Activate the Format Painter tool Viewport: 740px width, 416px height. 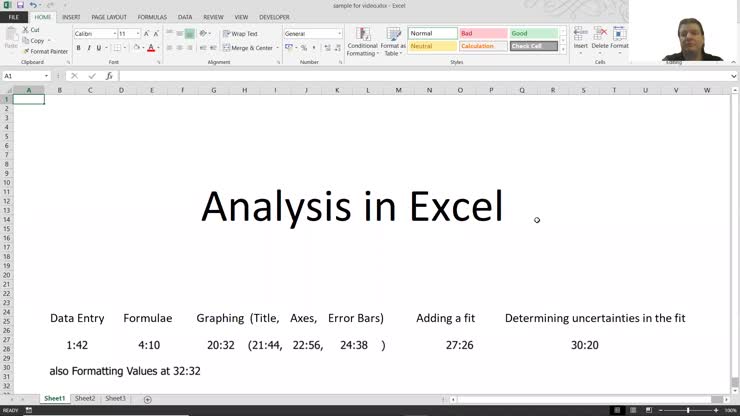(45, 51)
